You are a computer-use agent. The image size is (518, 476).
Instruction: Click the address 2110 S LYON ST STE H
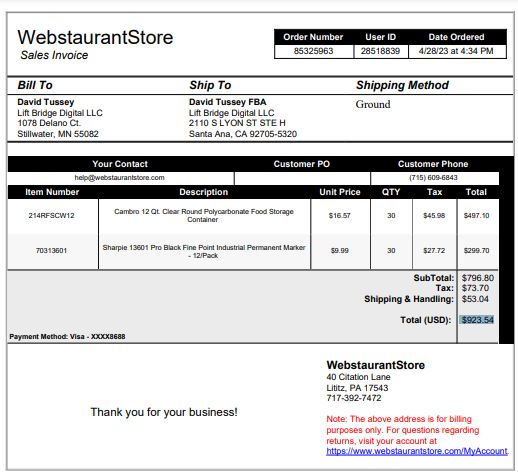click(x=237, y=123)
